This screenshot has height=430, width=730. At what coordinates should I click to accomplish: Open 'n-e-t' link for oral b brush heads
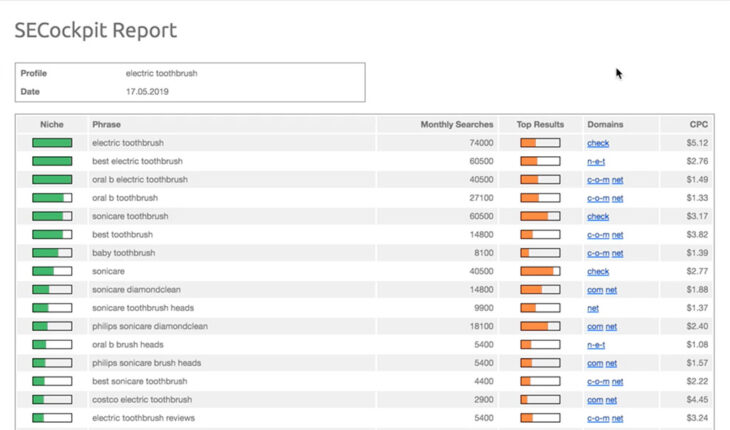tap(596, 345)
